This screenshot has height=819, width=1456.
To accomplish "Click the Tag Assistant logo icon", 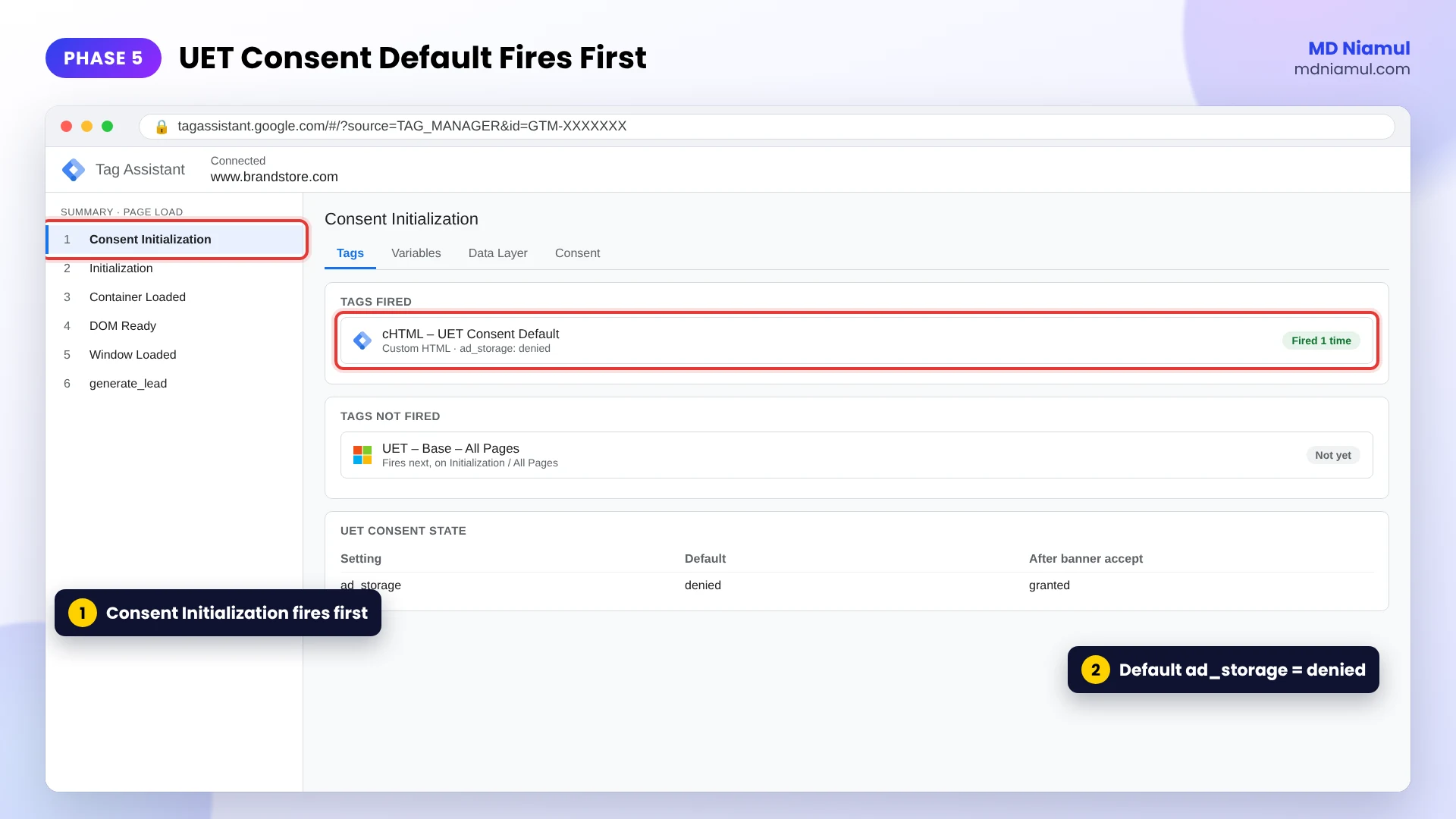I will coord(74,170).
